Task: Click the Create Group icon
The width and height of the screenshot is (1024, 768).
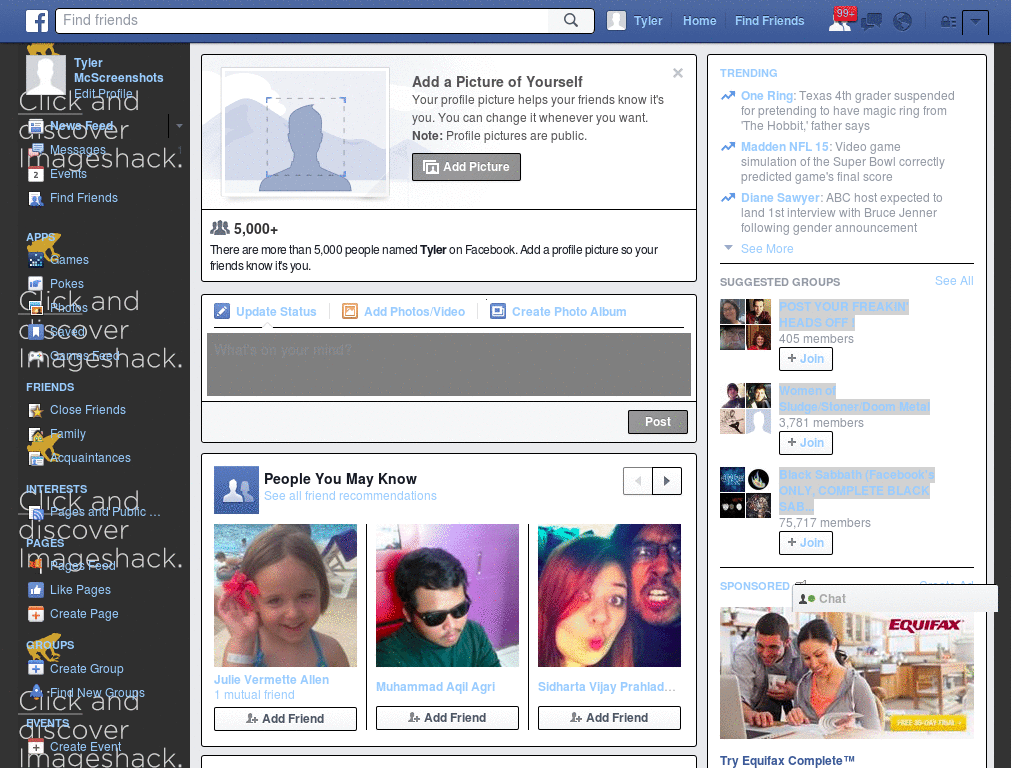Action: [x=36, y=669]
